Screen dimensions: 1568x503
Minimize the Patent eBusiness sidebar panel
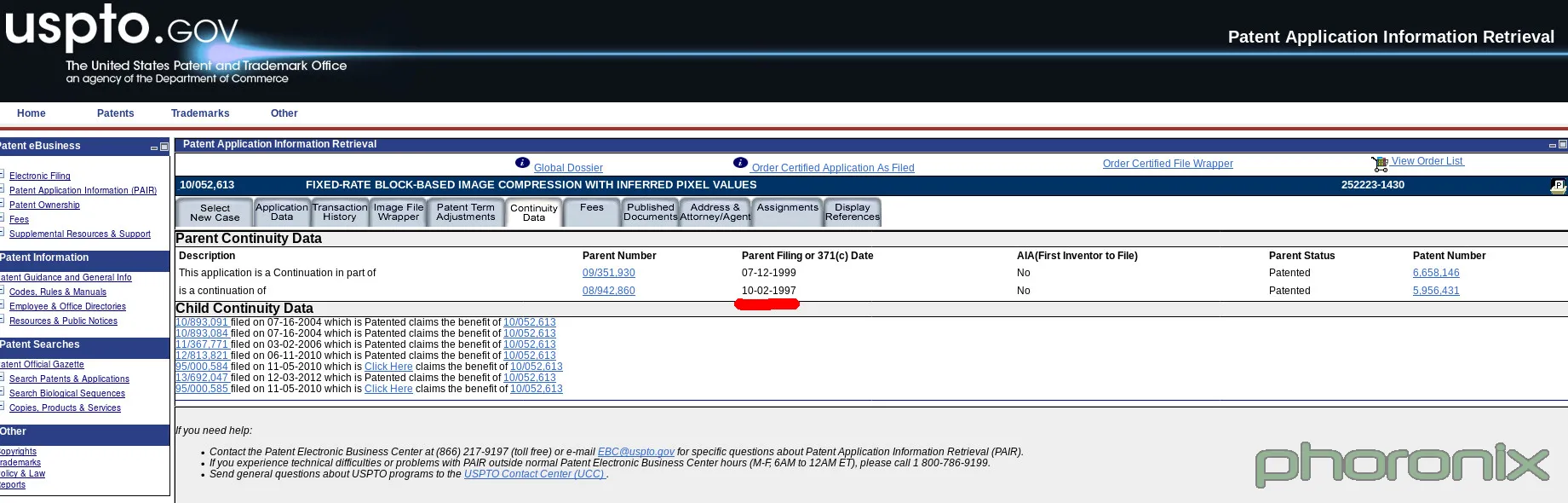coord(154,147)
